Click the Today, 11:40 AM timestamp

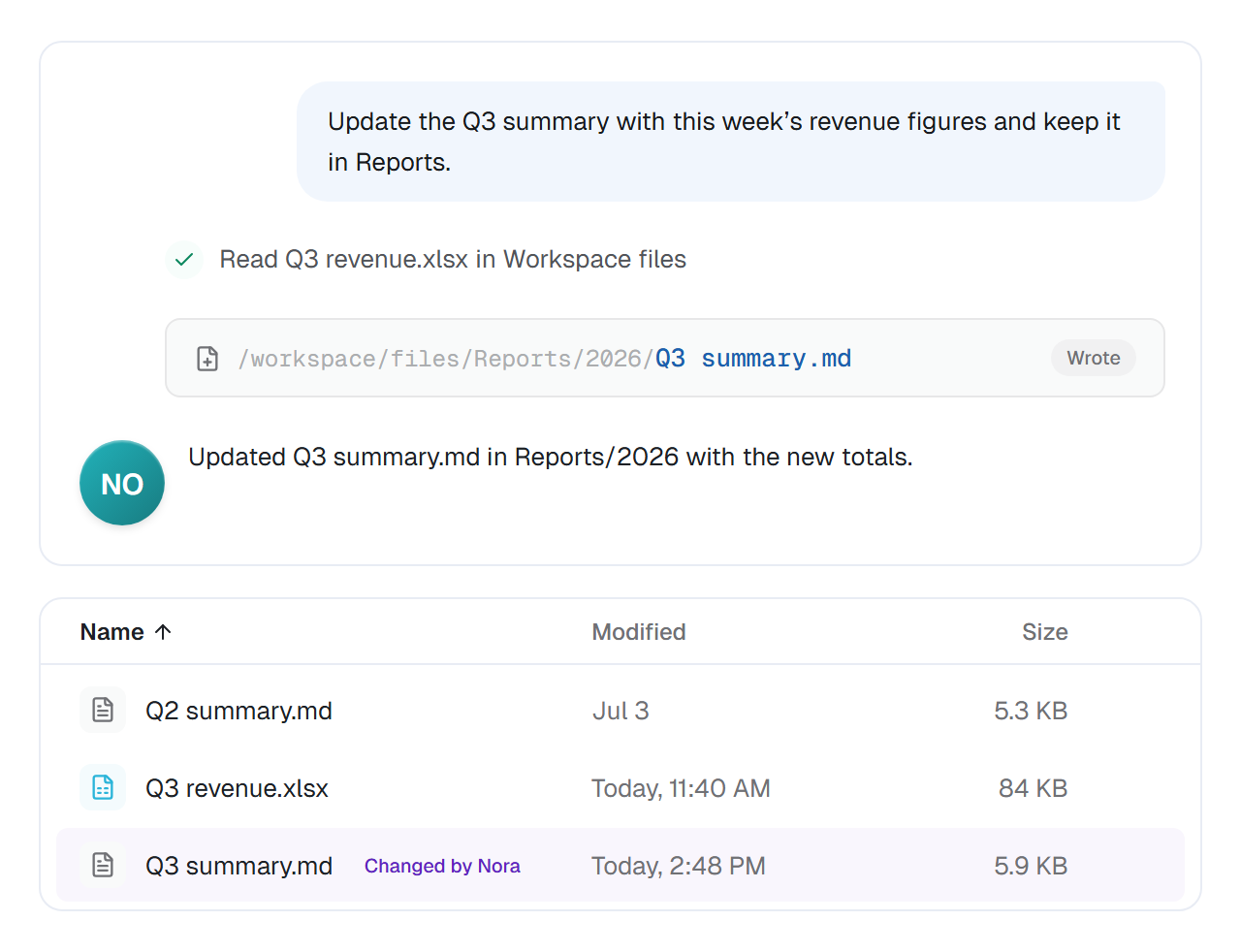[x=681, y=788]
